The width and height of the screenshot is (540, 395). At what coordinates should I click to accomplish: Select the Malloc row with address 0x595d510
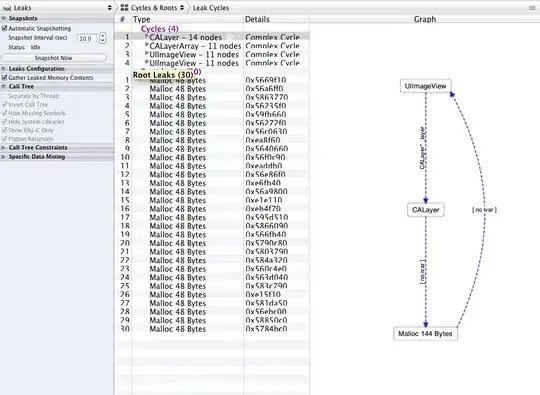pyautogui.click(x=212, y=217)
